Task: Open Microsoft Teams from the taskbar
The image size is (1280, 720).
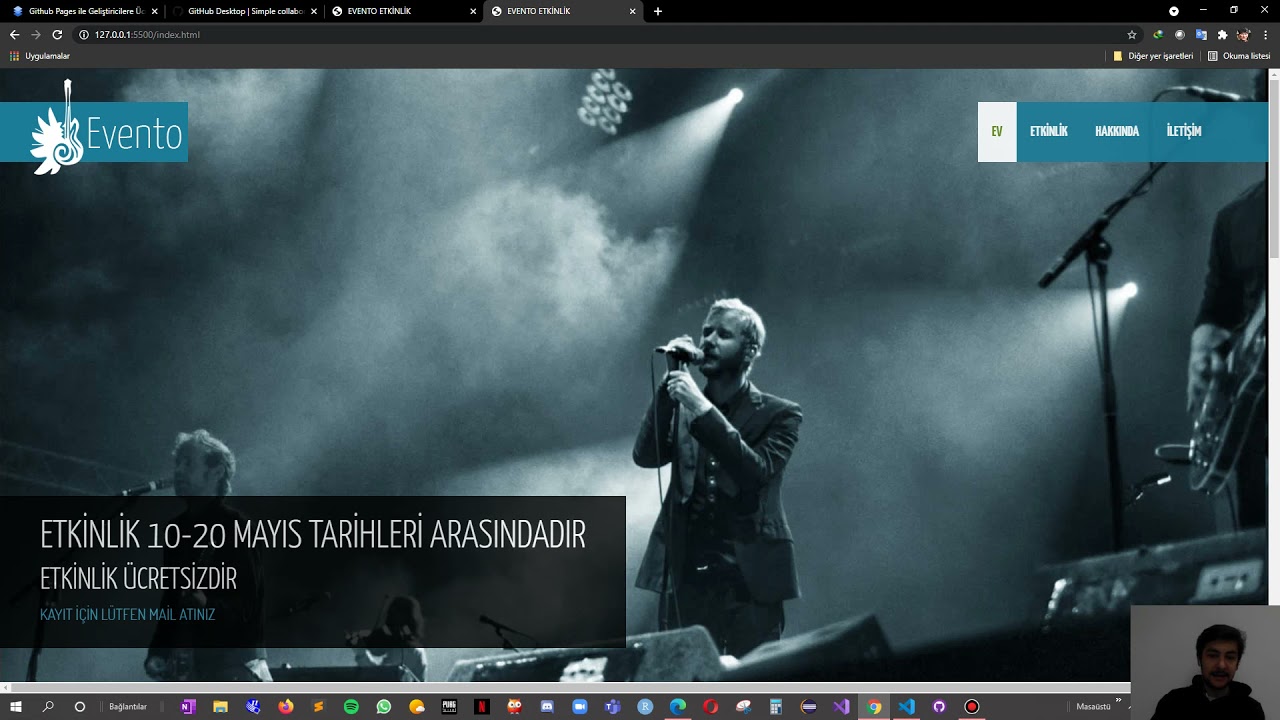Action: (612, 706)
